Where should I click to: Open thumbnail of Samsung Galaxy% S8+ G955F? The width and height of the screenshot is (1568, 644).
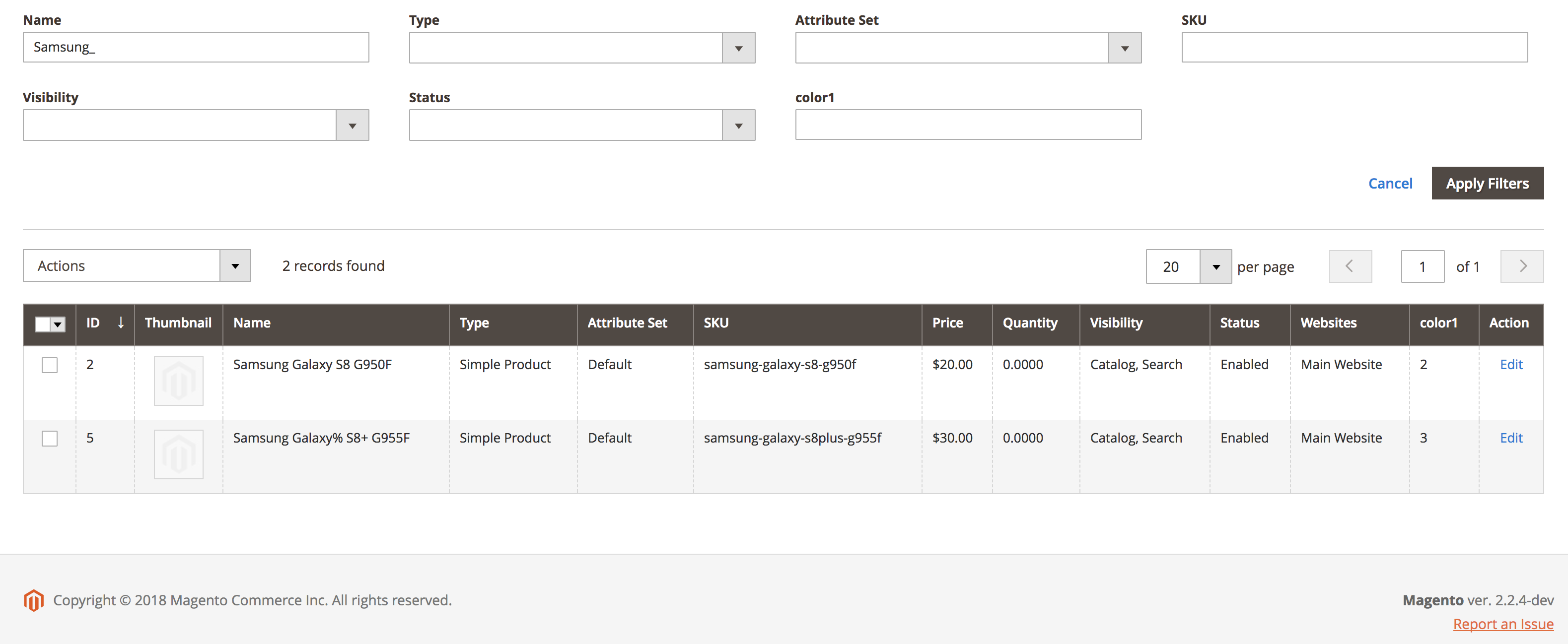point(178,454)
